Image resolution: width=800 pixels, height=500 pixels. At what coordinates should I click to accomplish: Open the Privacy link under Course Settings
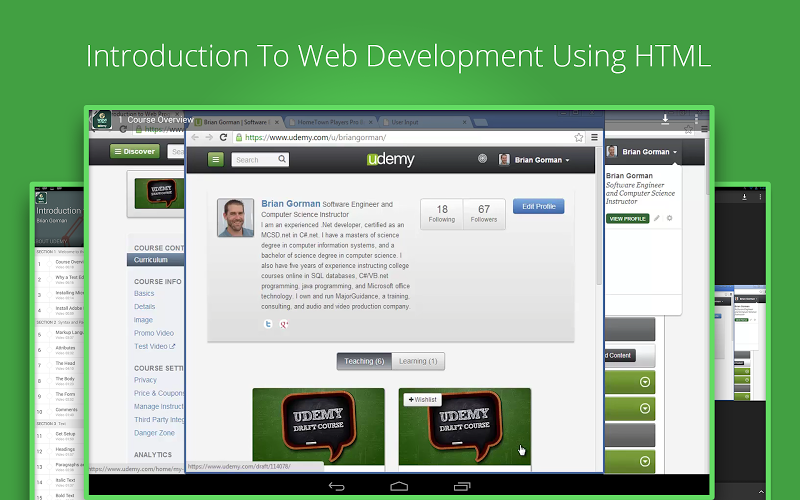pyautogui.click(x=145, y=380)
